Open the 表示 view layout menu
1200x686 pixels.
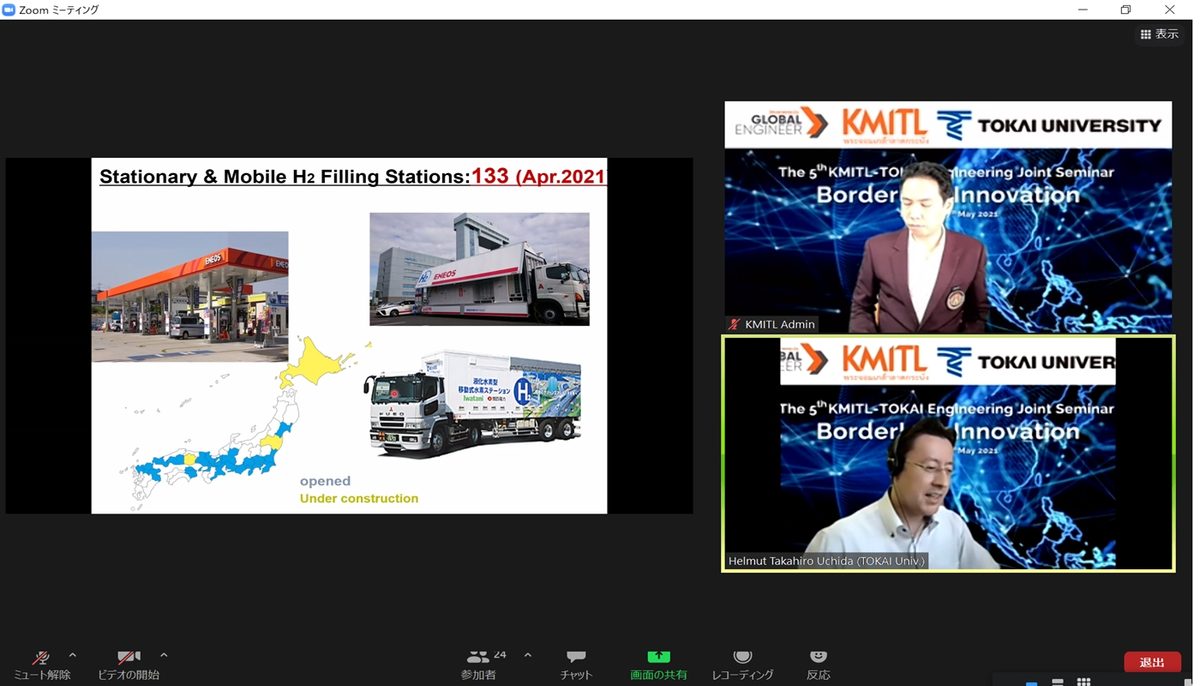click(1159, 34)
